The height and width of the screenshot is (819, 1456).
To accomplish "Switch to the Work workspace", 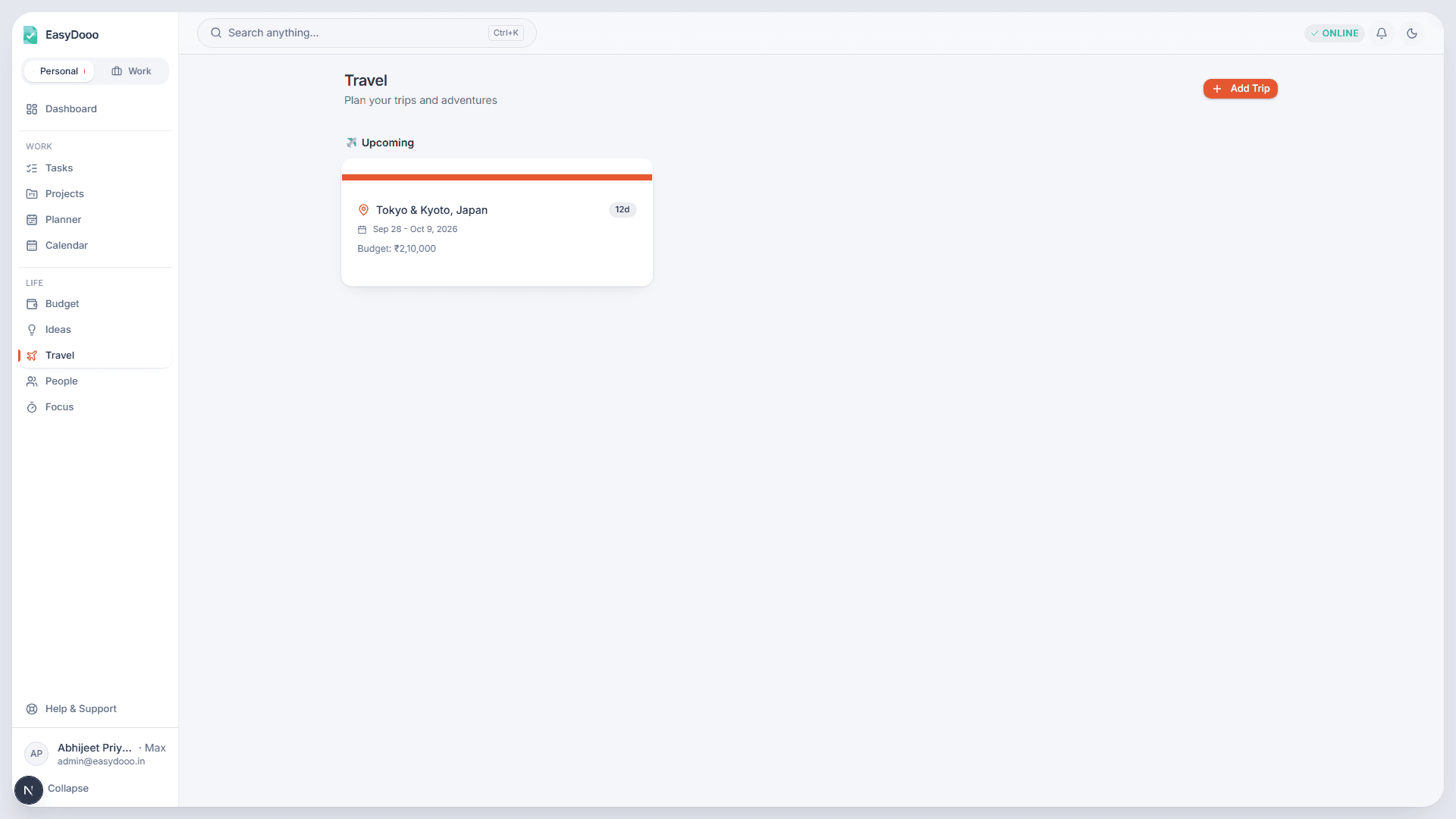I will (132, 71).
